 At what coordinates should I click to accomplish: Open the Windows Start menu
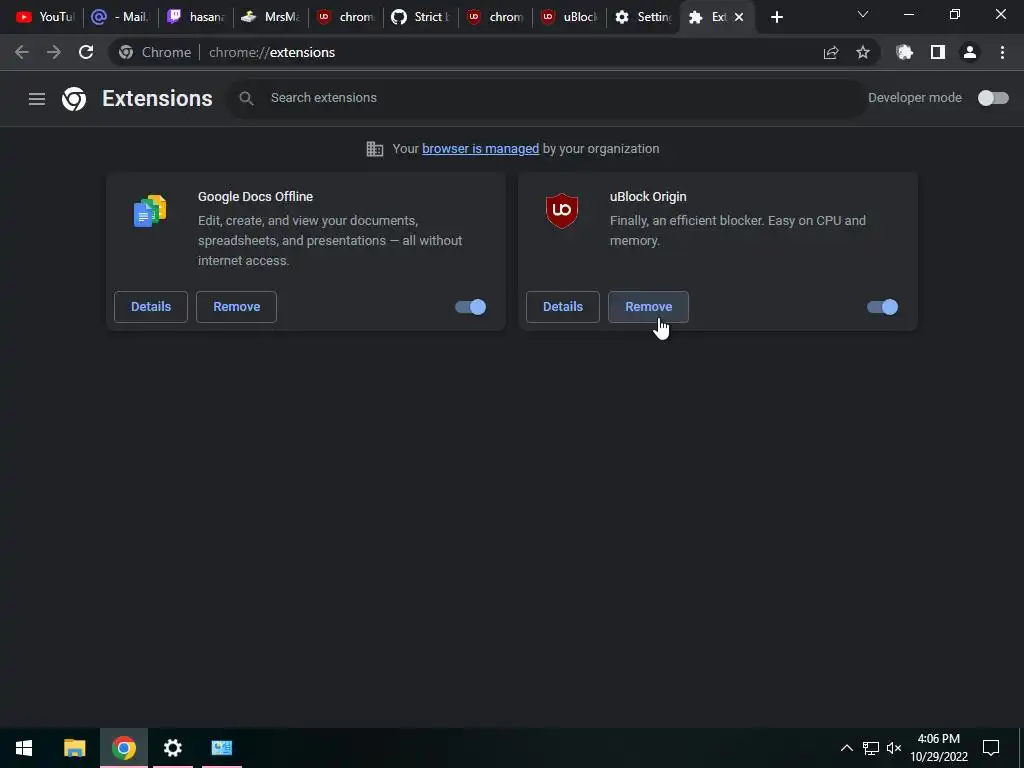[x=24, y=748]
